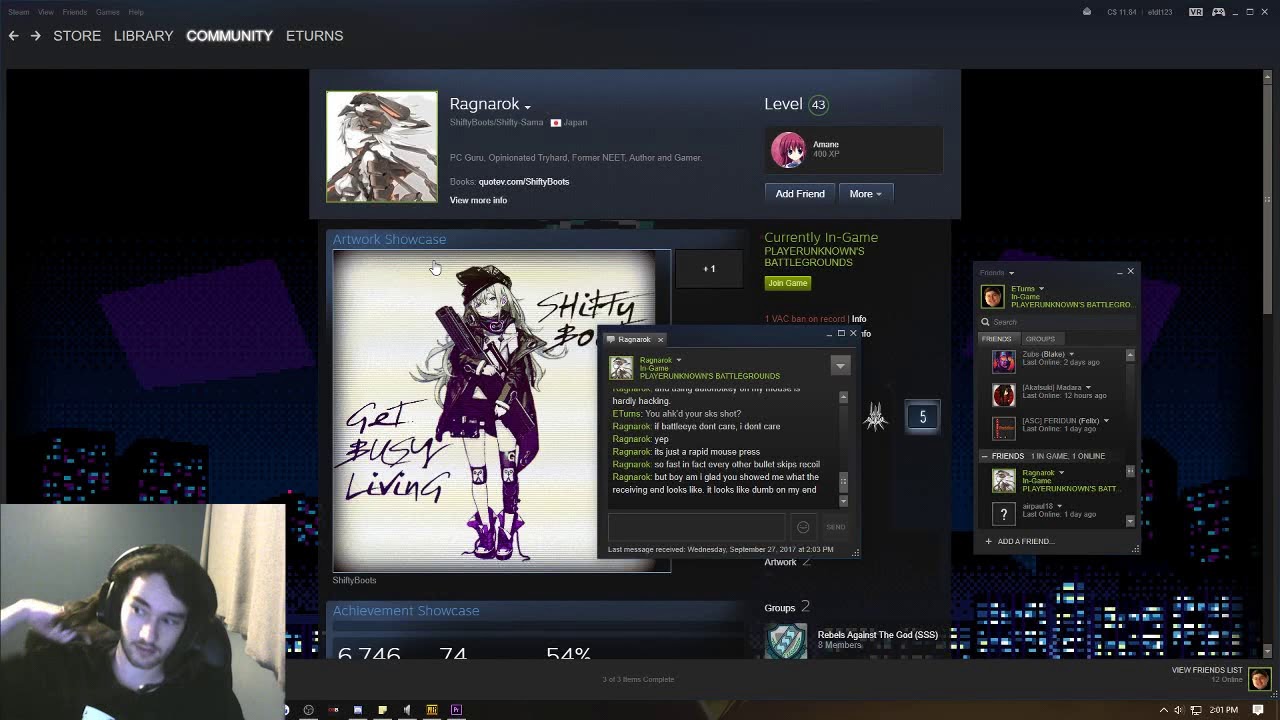Click the badge icon beside the 5 badge
This screenshot has width=1280, height=720.
coord(876,416)
